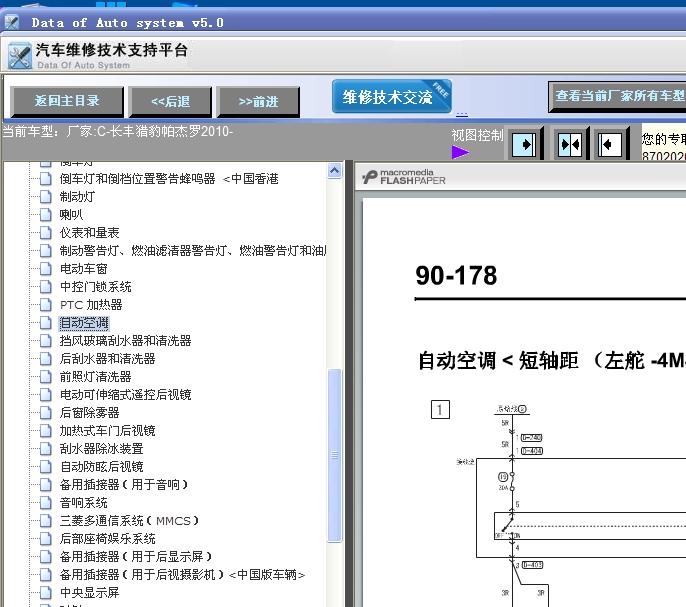
Task: Open 制动警告灯、燃油滤清器警告灯 entry
Action: (x=192, y=250)
